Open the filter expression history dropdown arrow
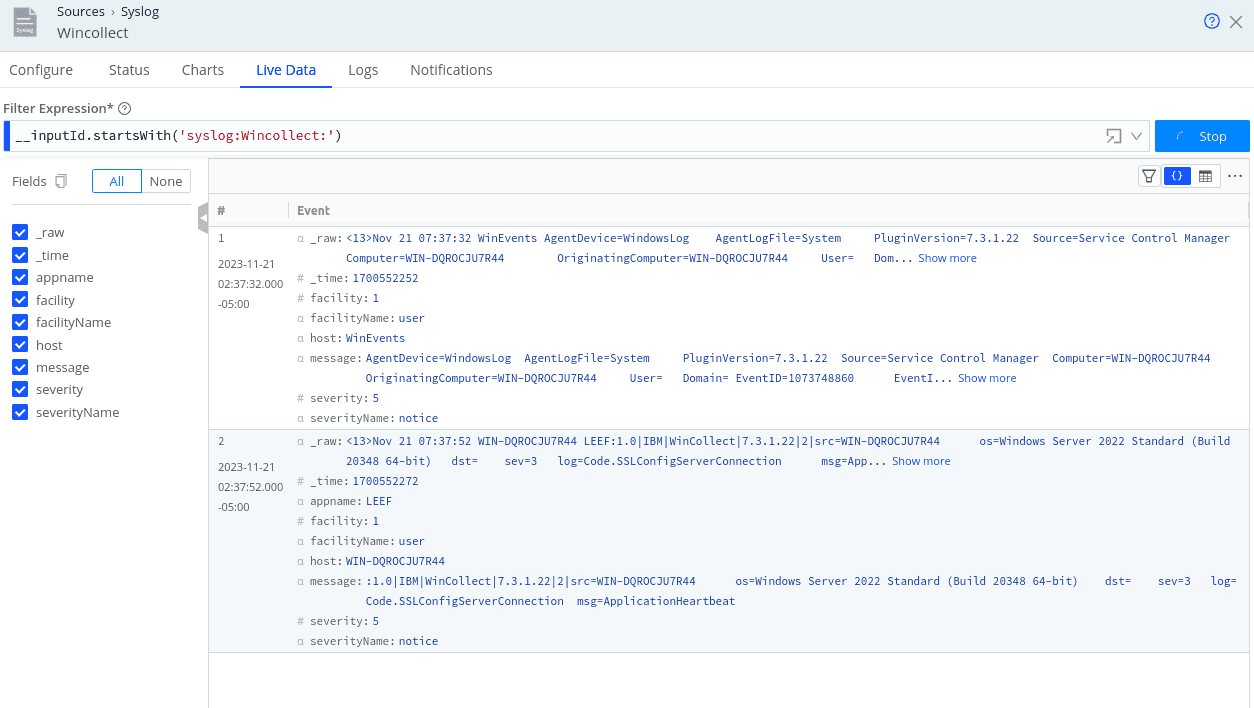This screenshot has width=1254, height=708. (1136, 136)
